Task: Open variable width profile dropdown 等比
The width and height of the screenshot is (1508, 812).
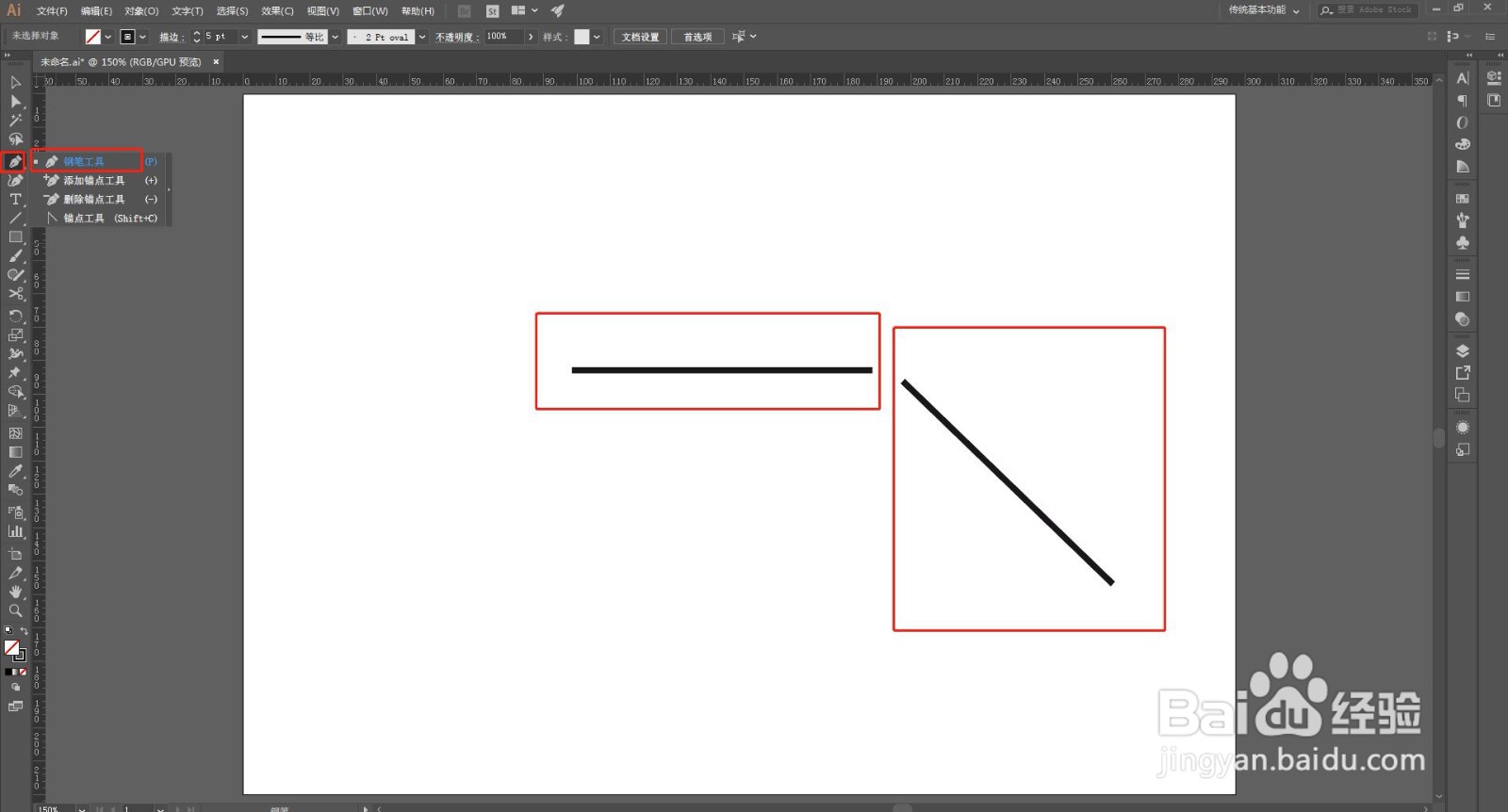Action: (336, 37)
